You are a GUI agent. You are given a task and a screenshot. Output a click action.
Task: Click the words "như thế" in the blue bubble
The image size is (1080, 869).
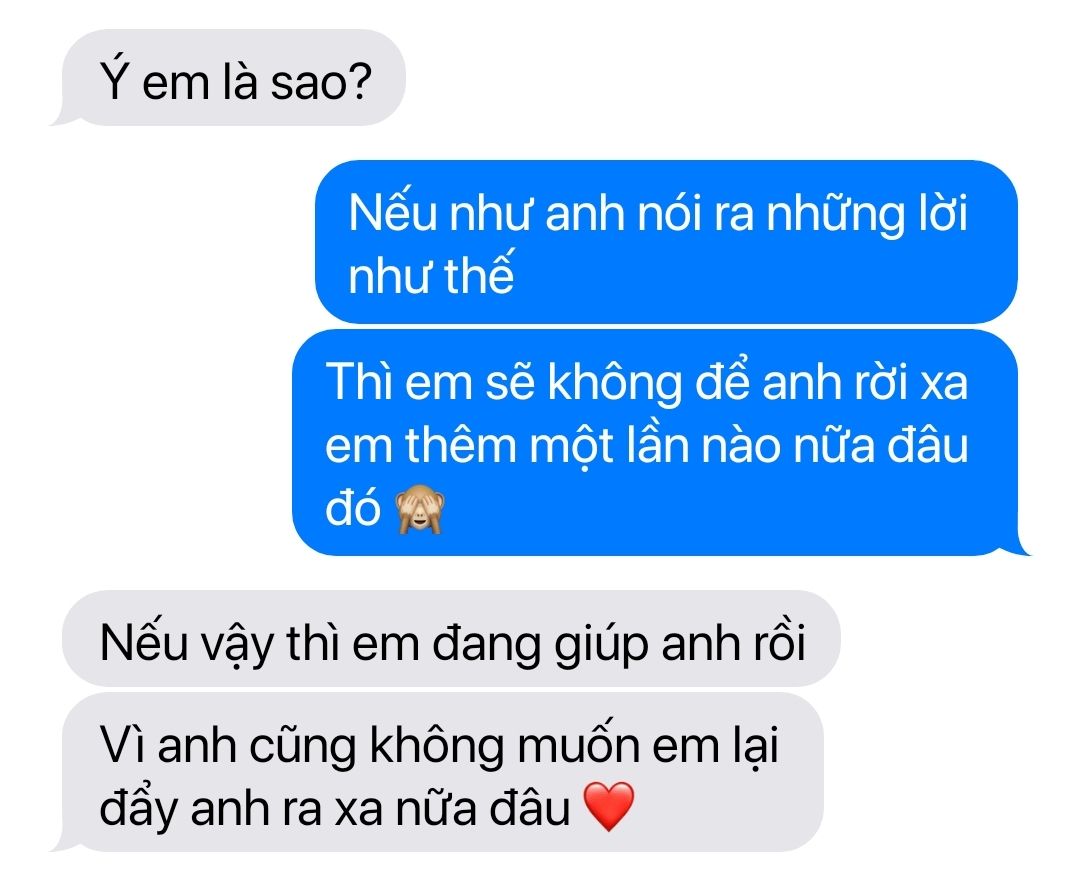tap(430, 275)
